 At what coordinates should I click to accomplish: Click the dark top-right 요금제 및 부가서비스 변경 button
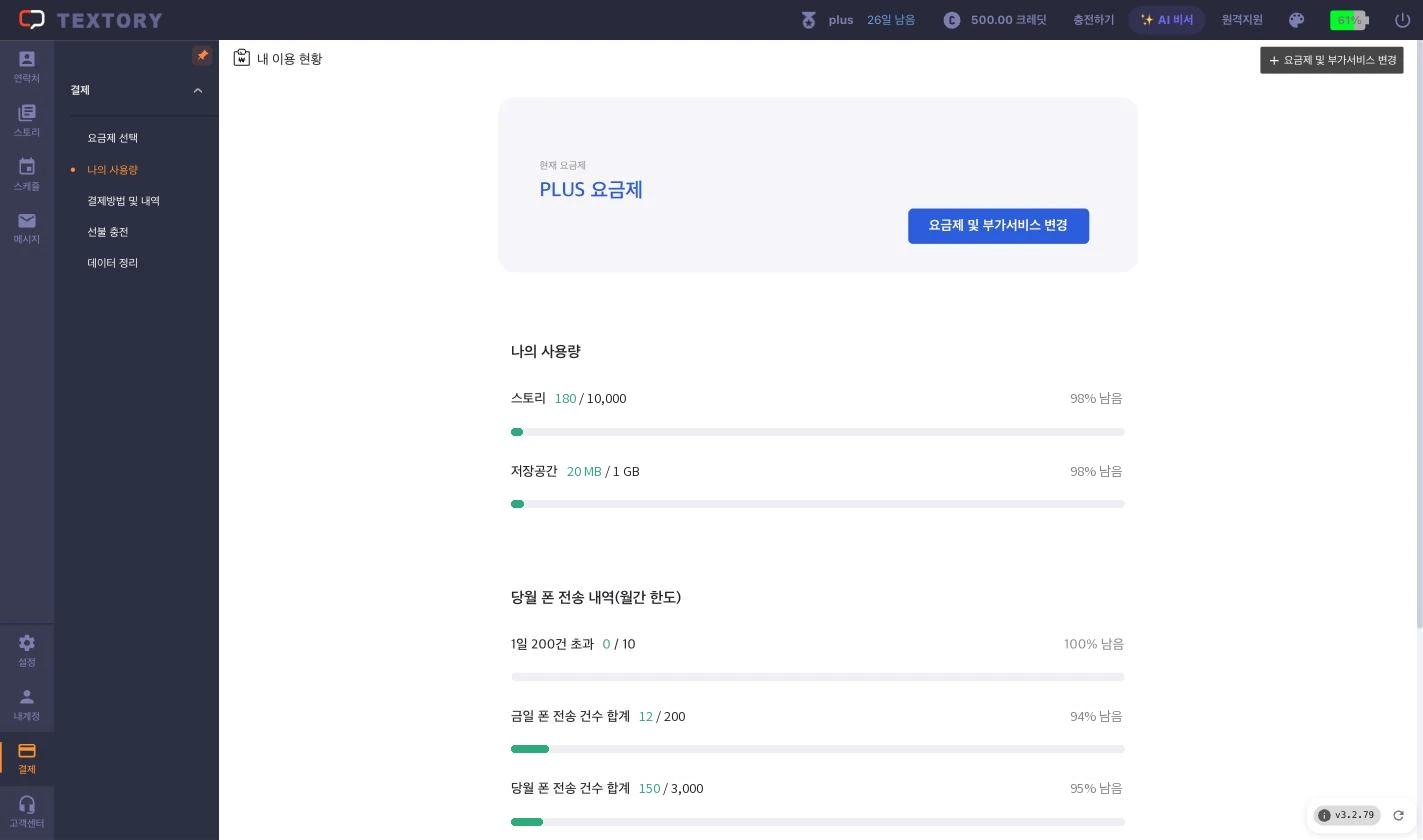1332,60
